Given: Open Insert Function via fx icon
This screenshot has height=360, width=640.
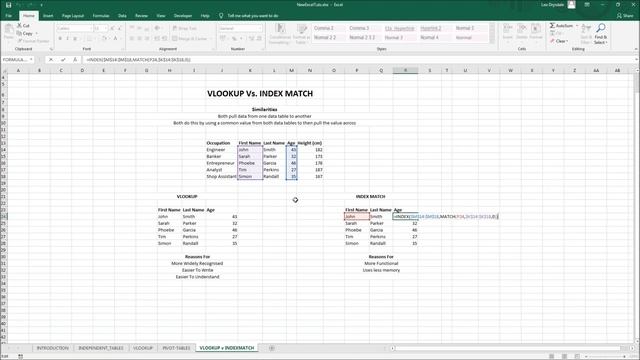Looking at the screenshot, I should tap(75, 60).
